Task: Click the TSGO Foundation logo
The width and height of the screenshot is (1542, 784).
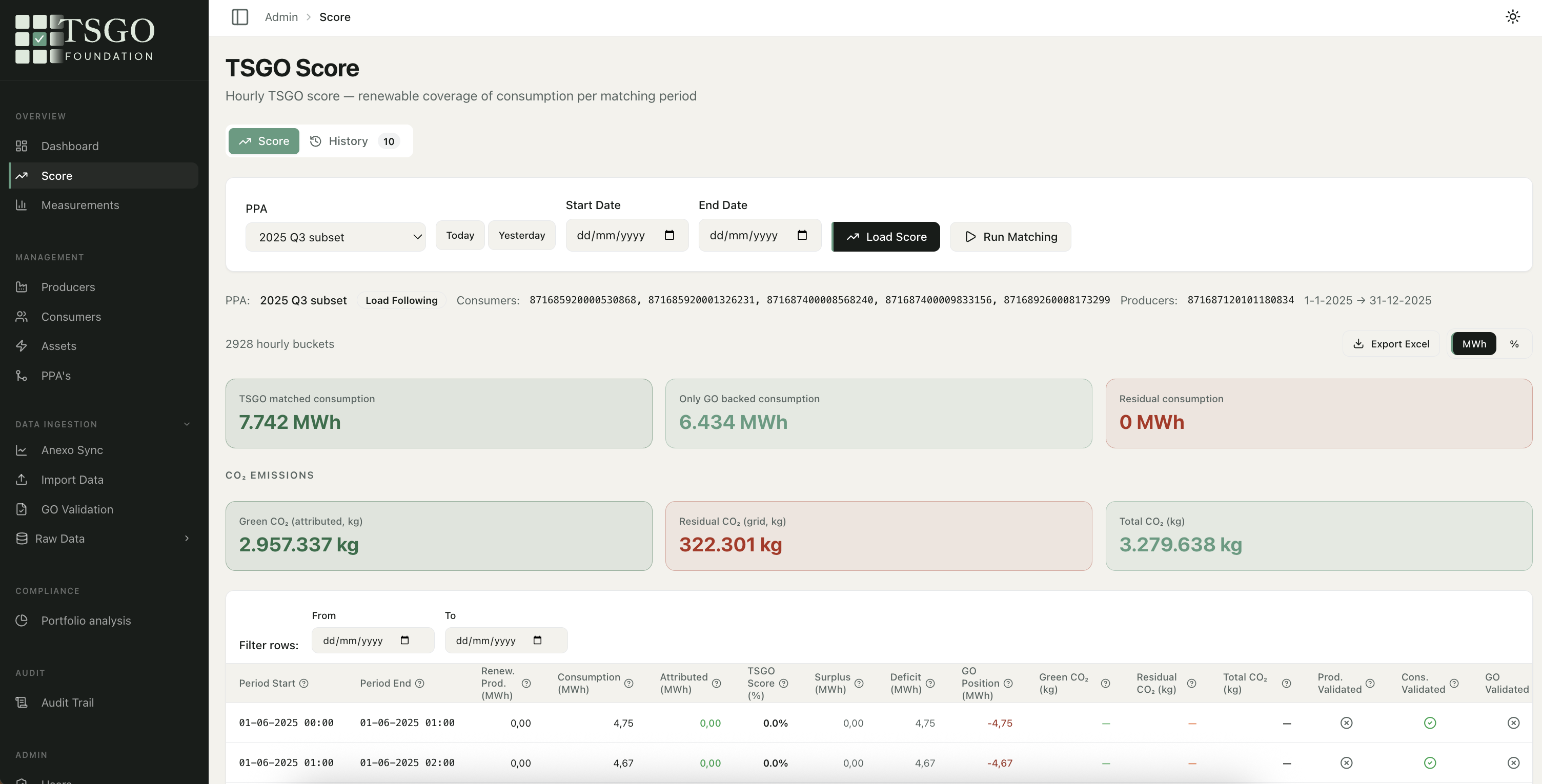Action: [x=85, y=39]
